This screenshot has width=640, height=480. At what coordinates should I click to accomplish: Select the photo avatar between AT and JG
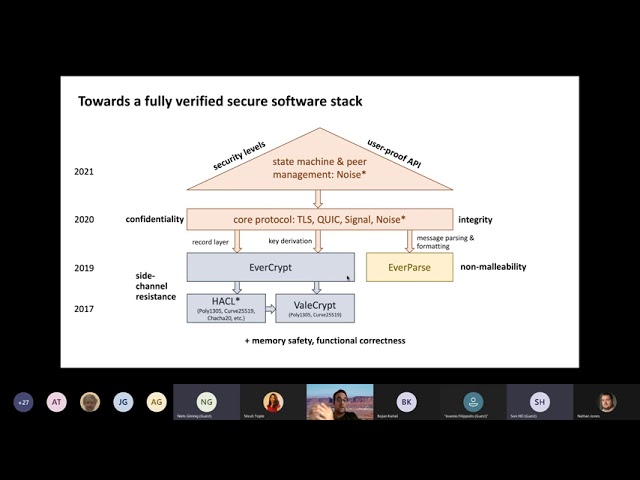[90, 402]
